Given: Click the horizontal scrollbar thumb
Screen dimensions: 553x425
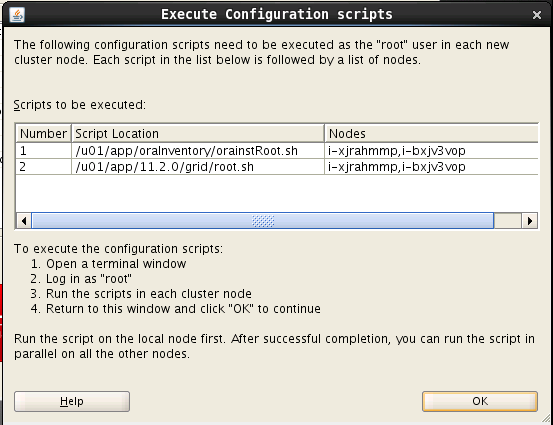Looking at the screenshot, I should (262, 221).
